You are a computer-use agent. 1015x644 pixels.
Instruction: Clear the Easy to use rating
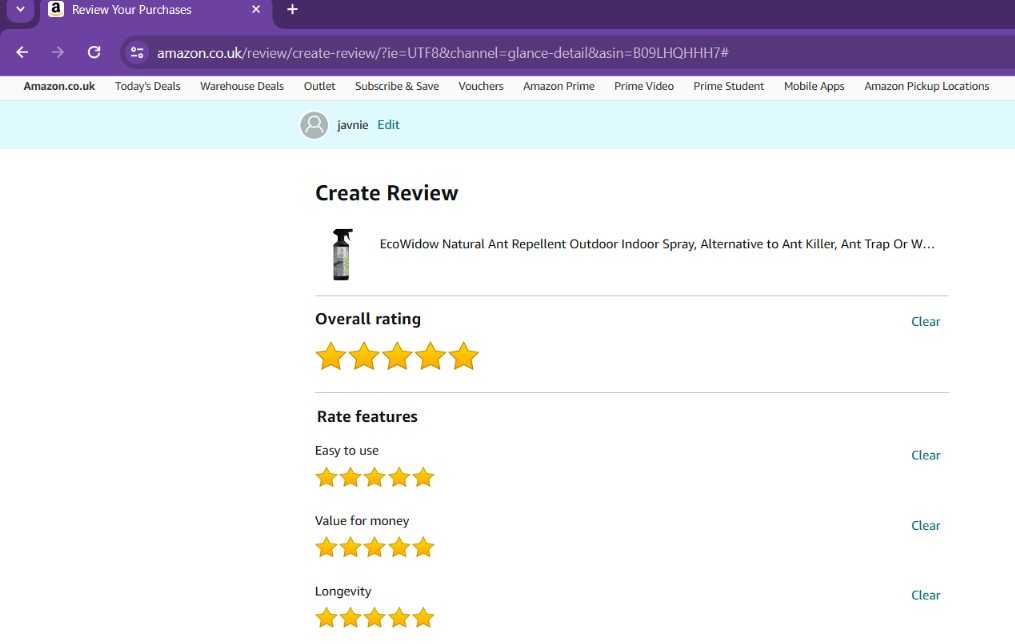[x=926, y=456]
